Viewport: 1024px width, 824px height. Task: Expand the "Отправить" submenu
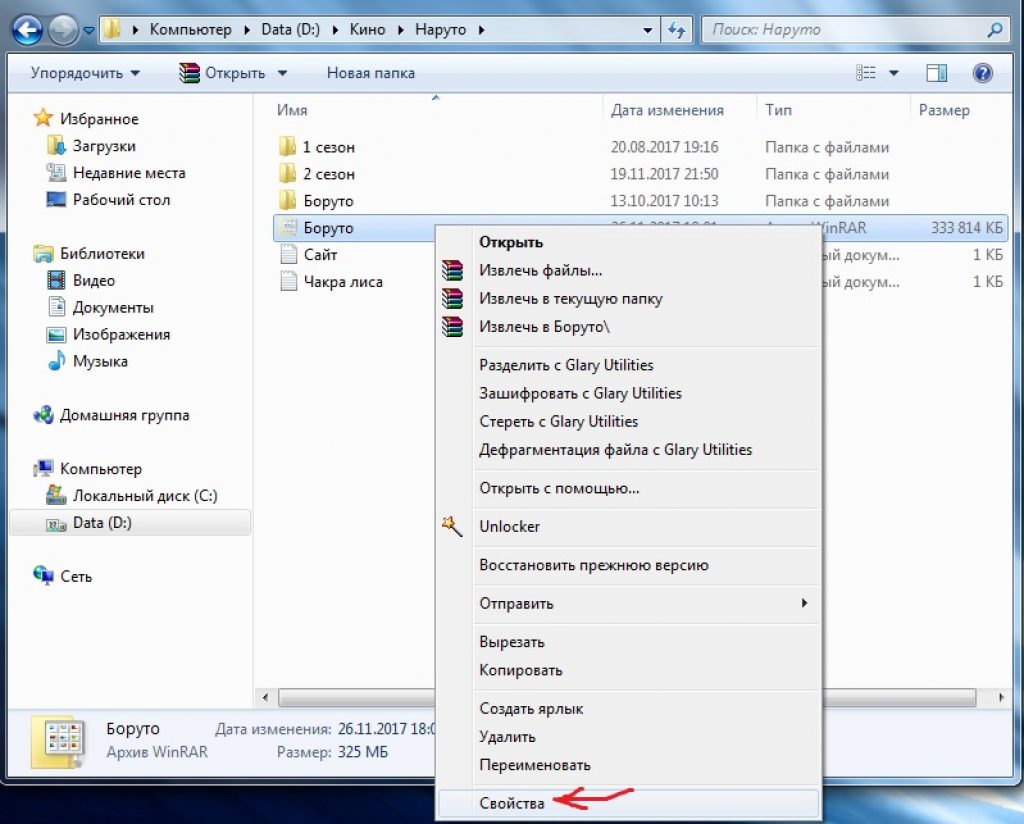tap(628, 603)
